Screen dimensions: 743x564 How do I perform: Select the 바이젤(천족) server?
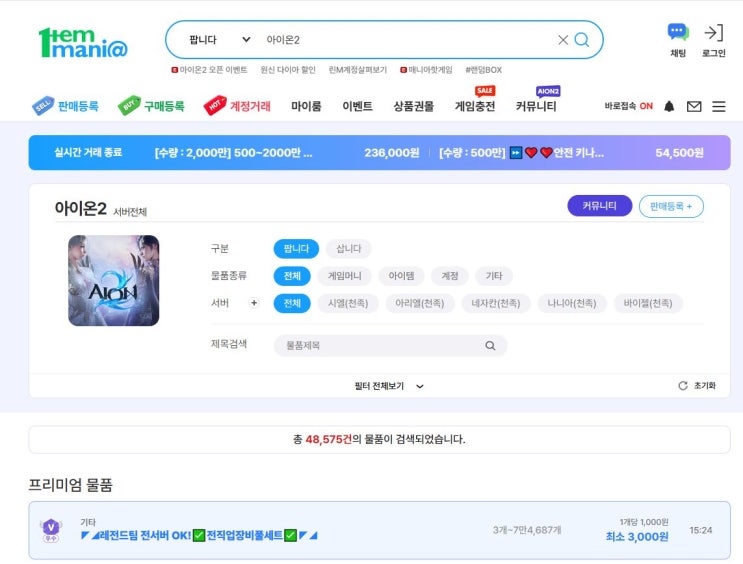pos(648,303)
